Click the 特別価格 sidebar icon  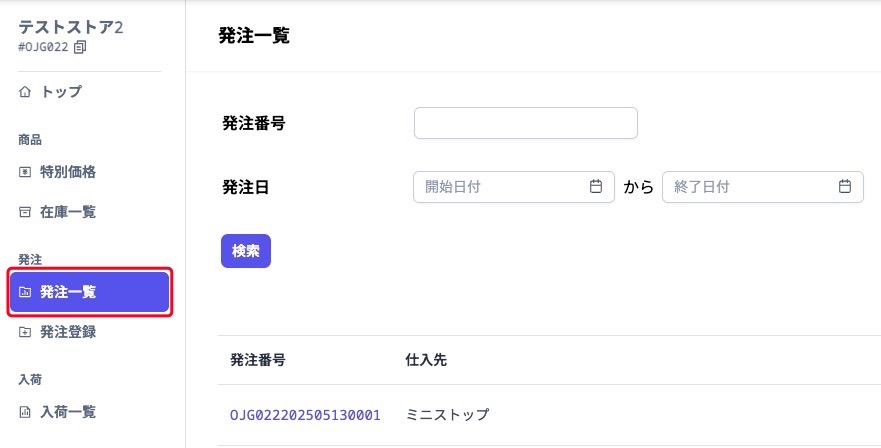[25, 172]
